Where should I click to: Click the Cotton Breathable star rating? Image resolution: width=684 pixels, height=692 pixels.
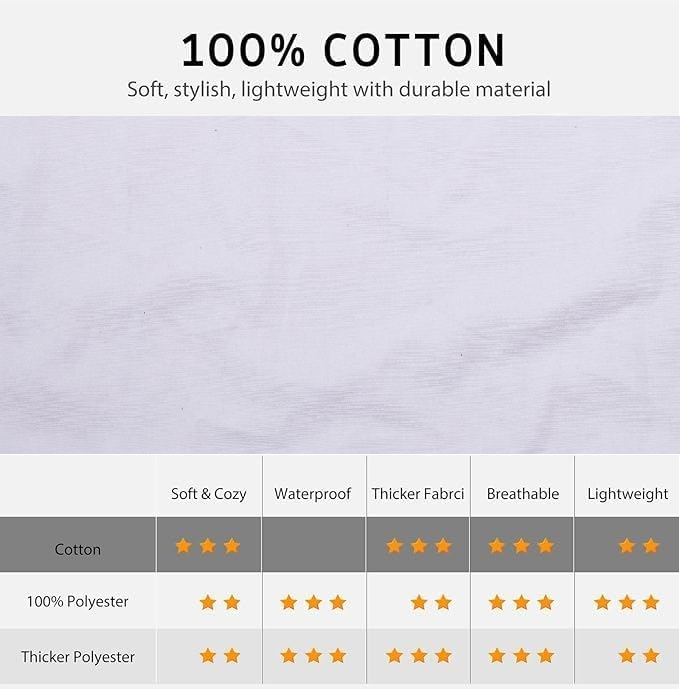(x=521, y=546)
